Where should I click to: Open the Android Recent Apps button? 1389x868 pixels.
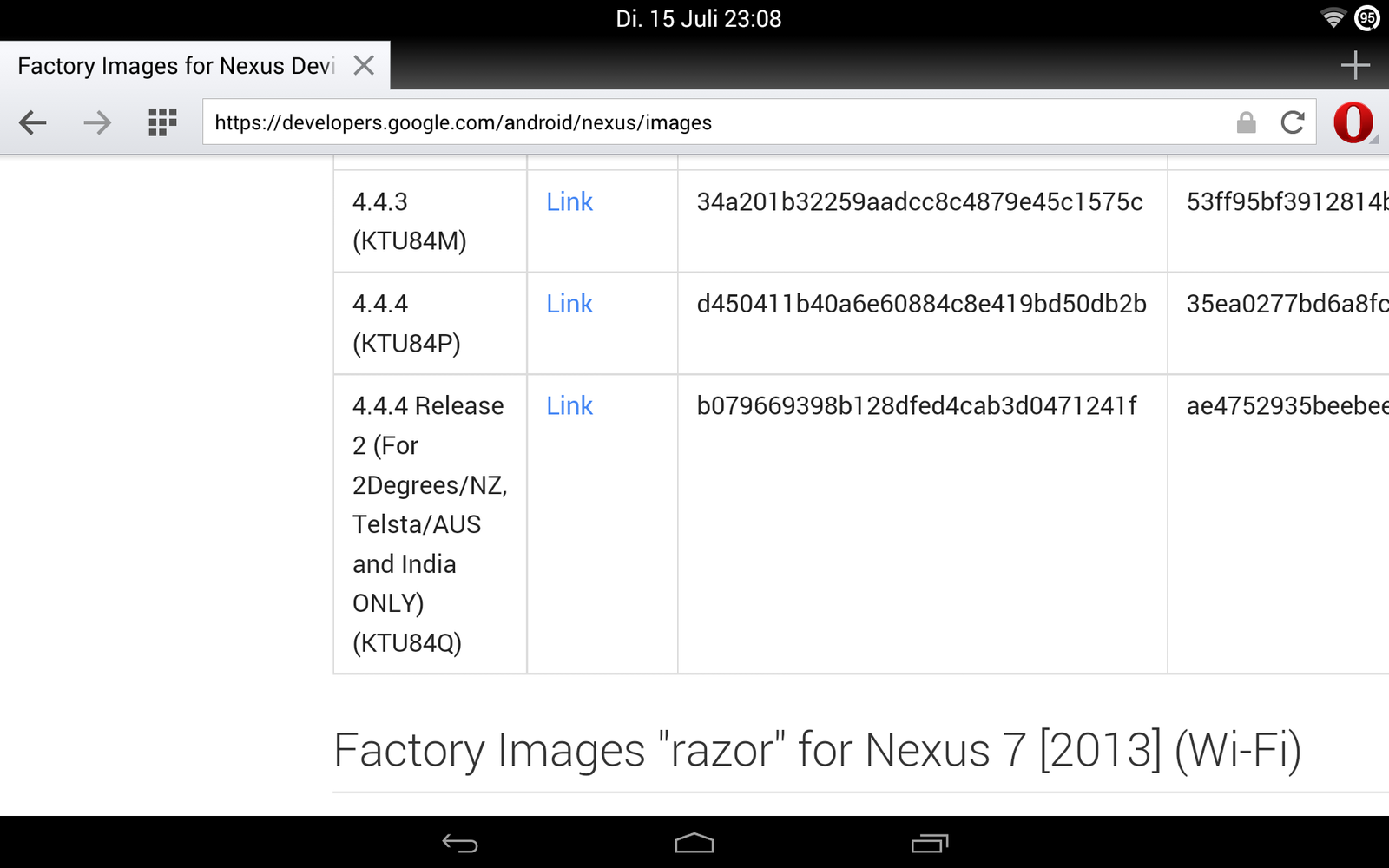tap(929, 843)
